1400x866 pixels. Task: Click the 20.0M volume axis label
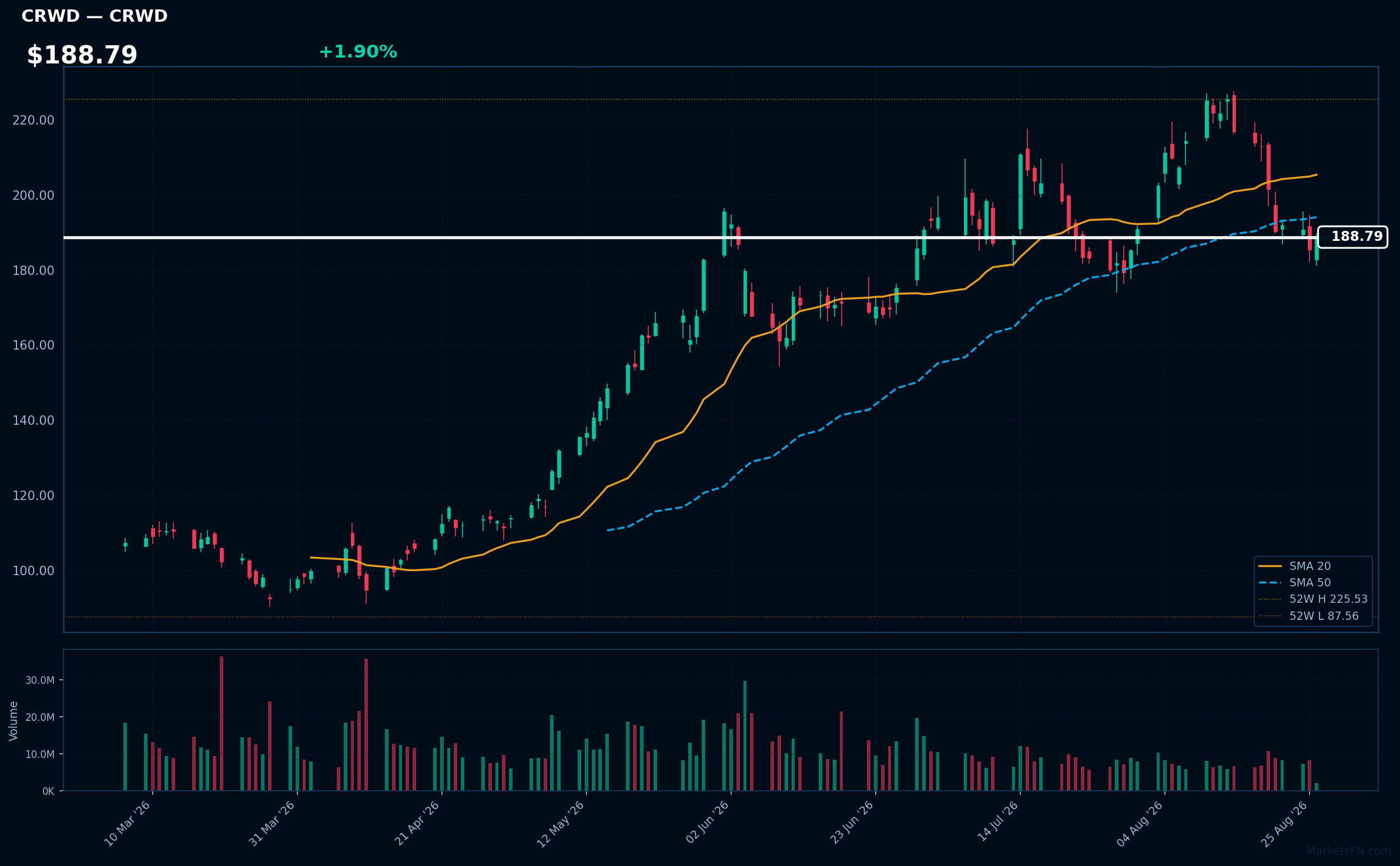point(40,717)
